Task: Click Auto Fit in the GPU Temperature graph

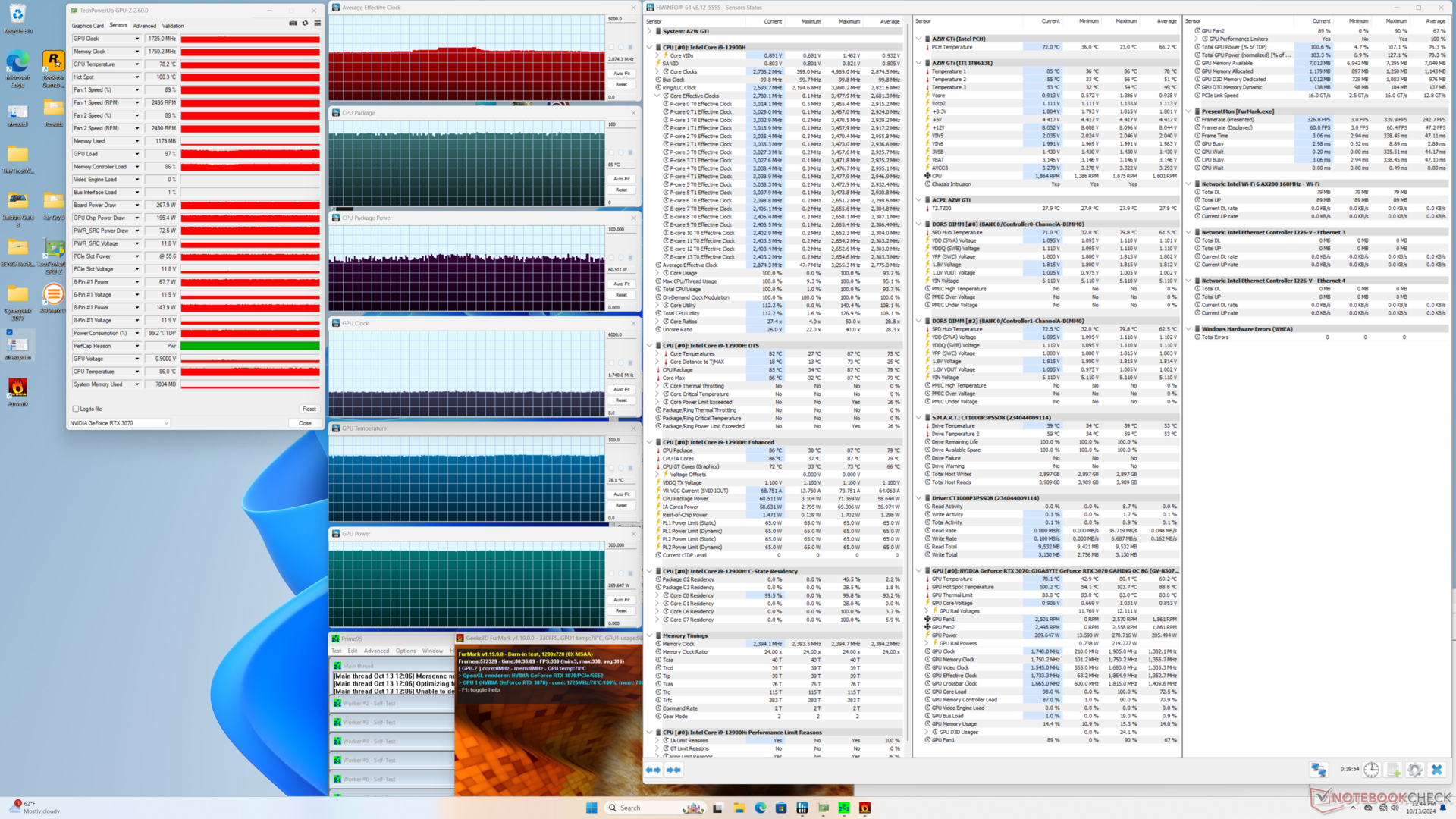Action: point(621,494)
